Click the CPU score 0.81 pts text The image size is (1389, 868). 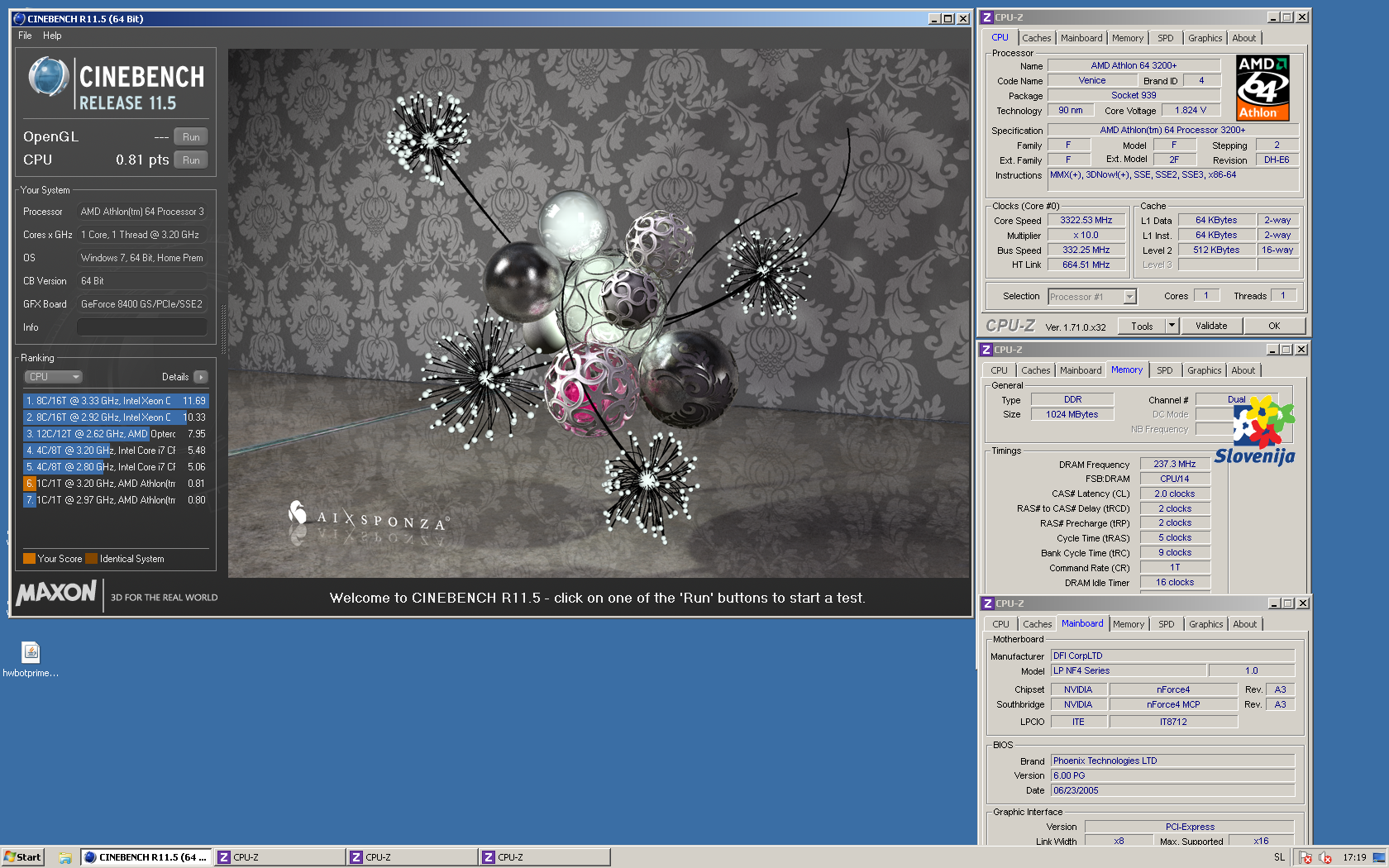click(x=142, y=160)
